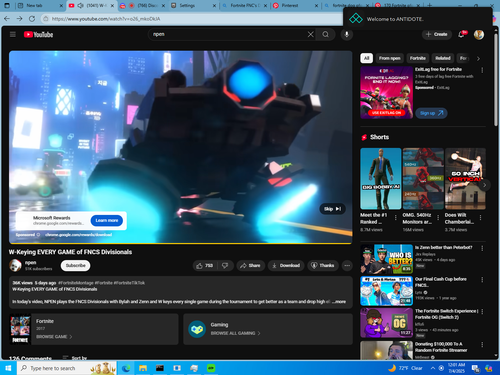Screen dimensions: 500x375
Task: Expand the description with ...more
Action: point(339,302)
